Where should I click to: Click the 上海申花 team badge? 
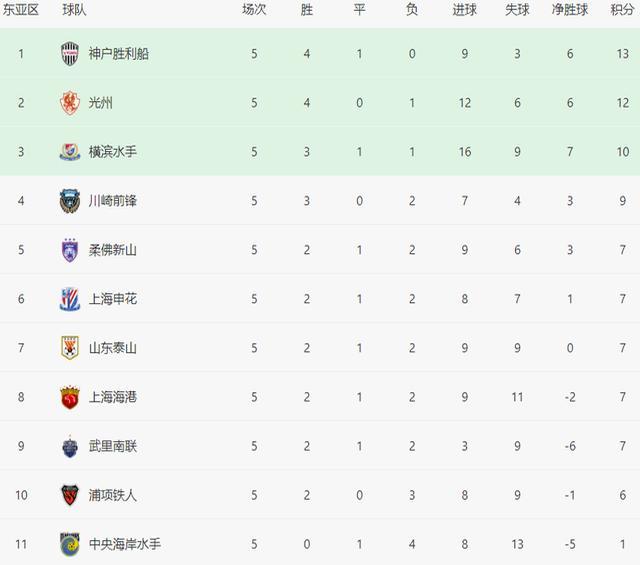70,299
